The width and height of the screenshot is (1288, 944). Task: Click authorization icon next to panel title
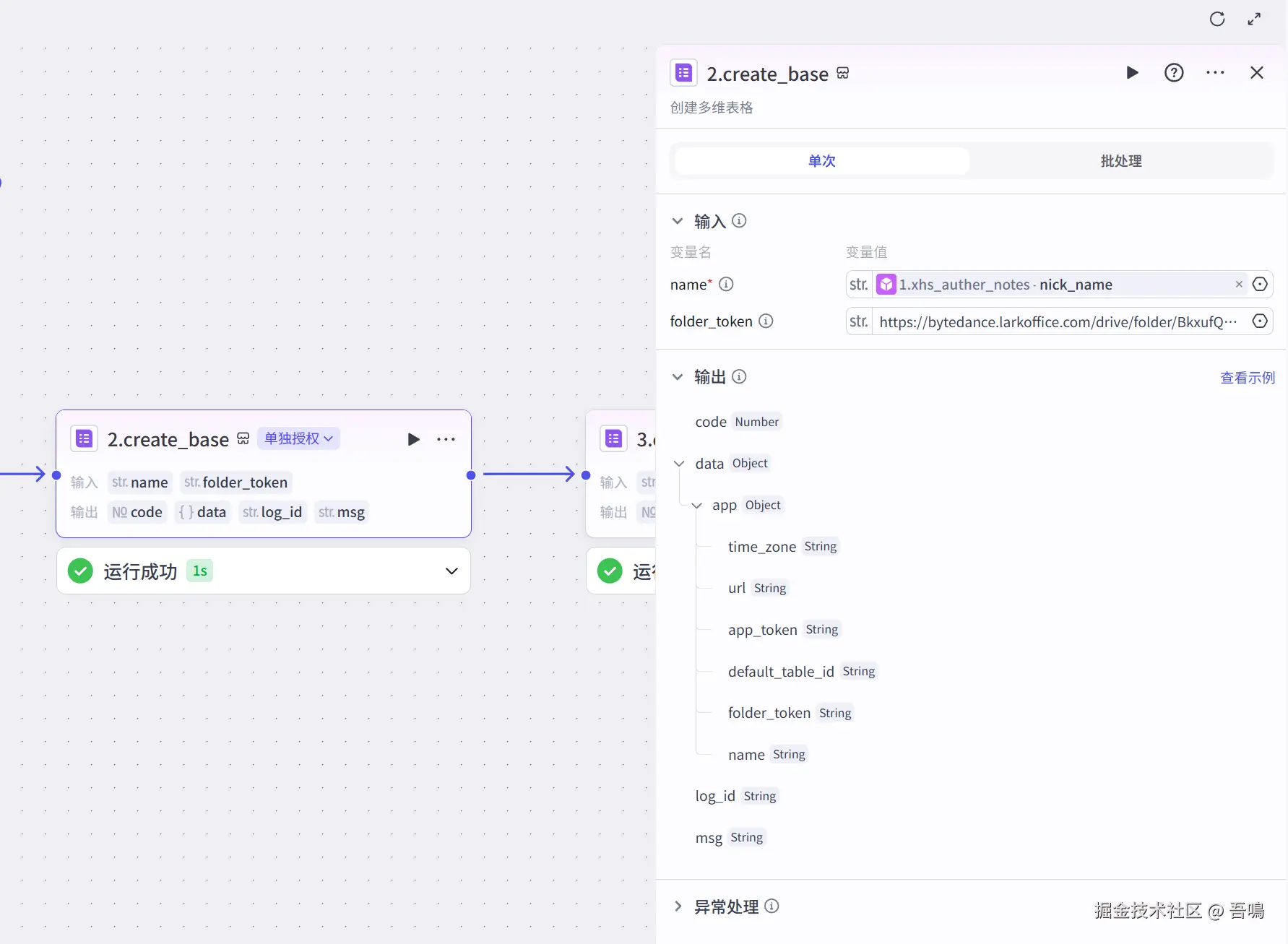(x=843, y=73)
